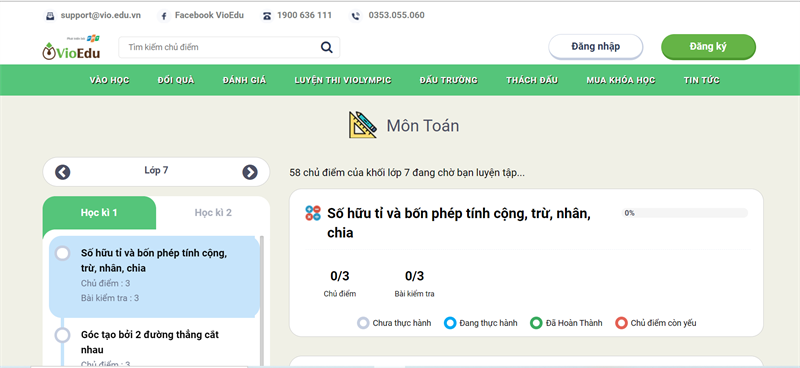Open the TIN TỨC menu item
This screenshot has height=368, width=800.
(x=702, y=80)
